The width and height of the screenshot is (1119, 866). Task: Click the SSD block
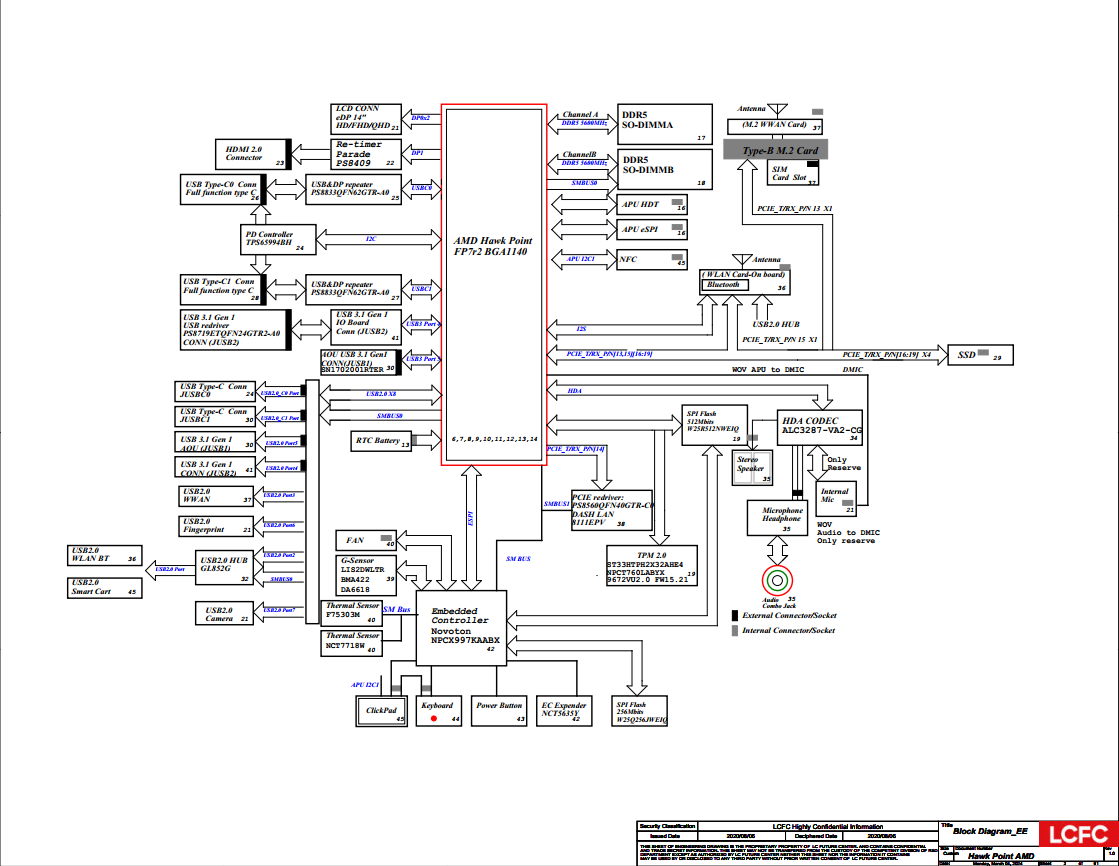coord(980,355)
